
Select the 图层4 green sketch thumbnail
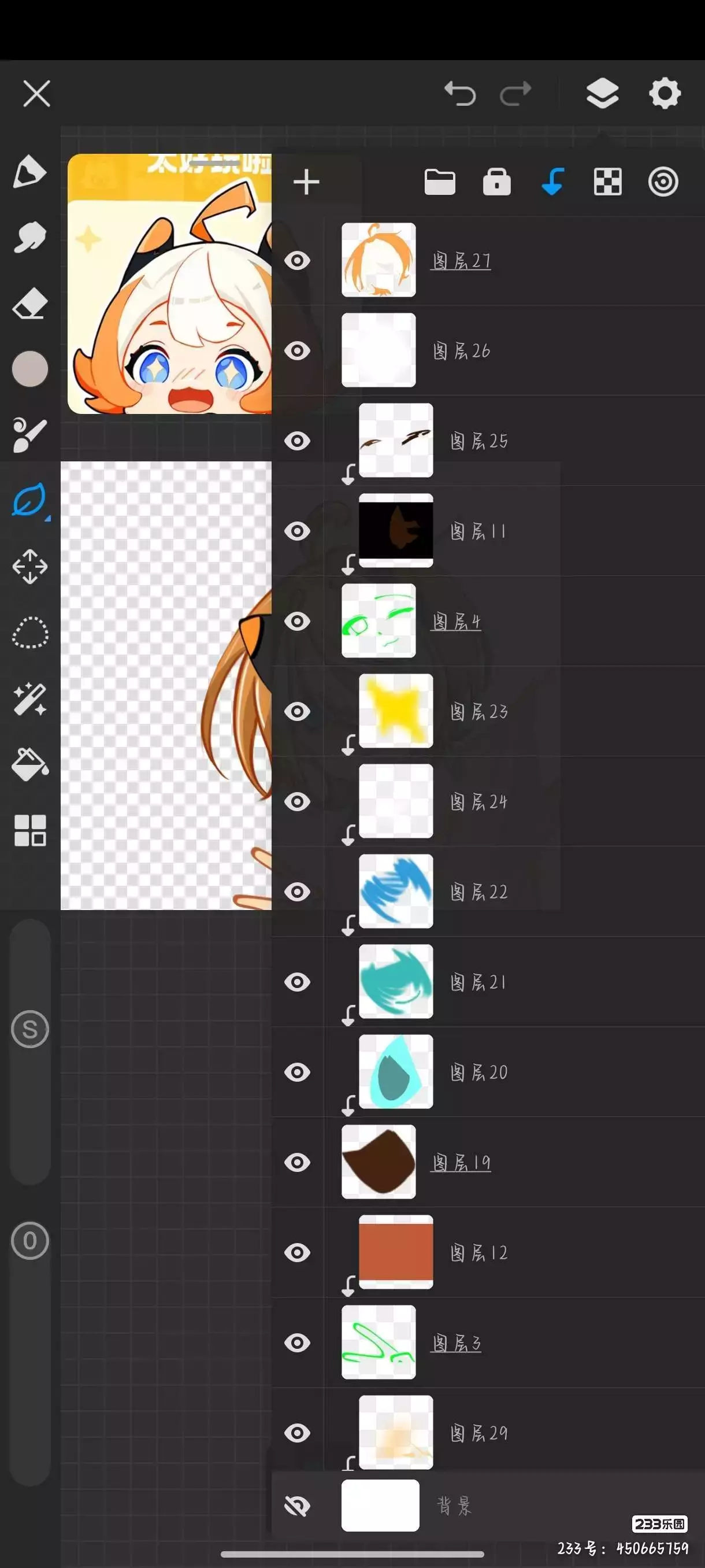click(379, 620)
